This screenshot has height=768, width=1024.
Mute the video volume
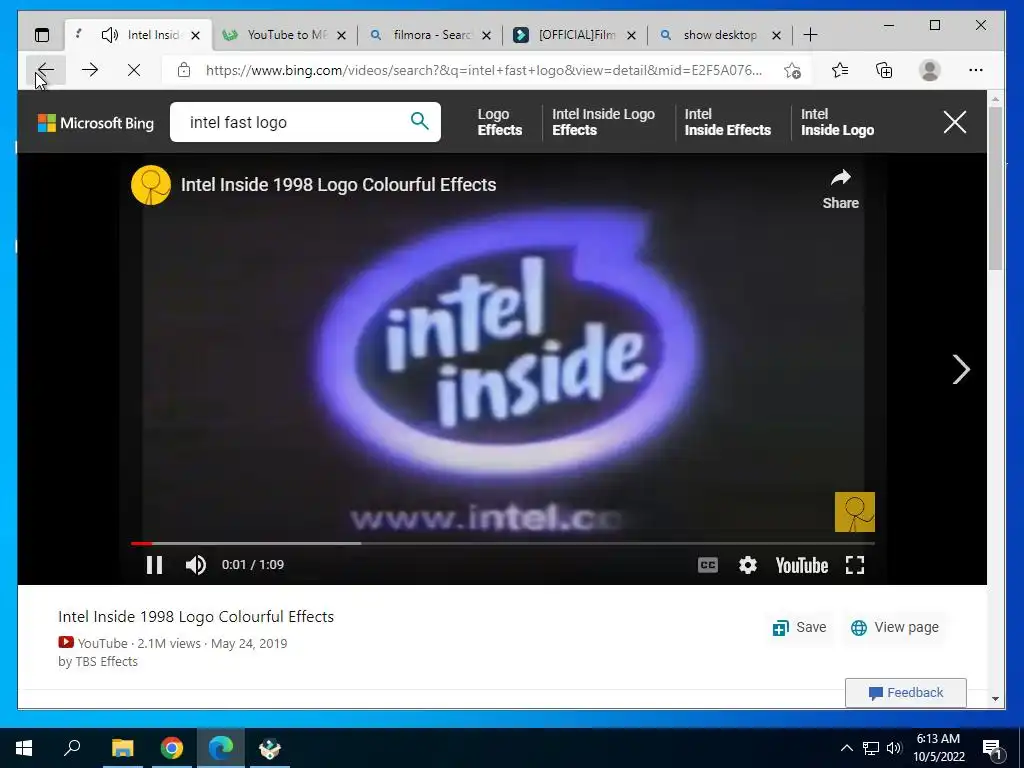pyautogui.click(x=195, y=565)
